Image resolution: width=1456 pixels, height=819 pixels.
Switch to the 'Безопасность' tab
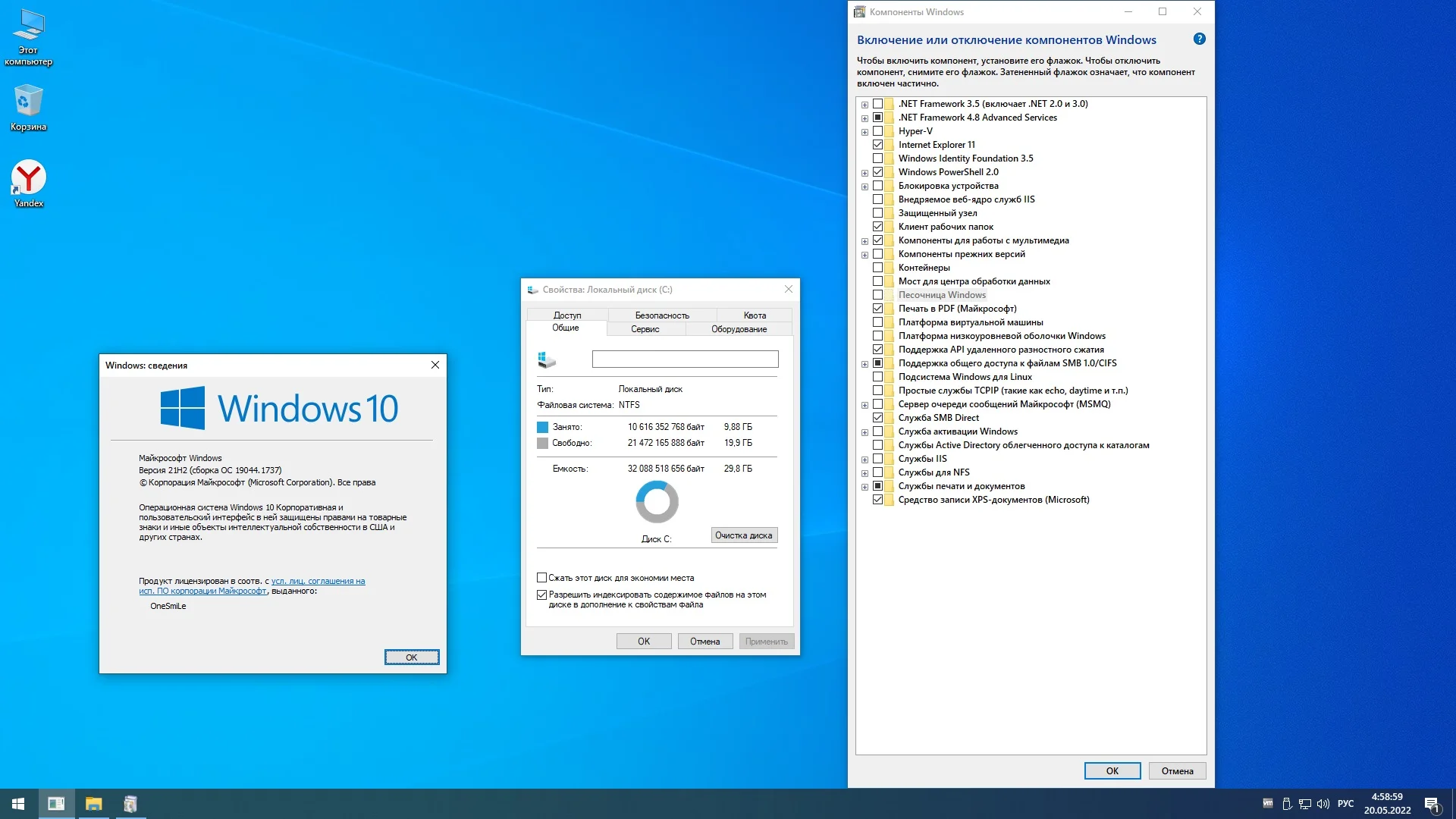point(662,315)
